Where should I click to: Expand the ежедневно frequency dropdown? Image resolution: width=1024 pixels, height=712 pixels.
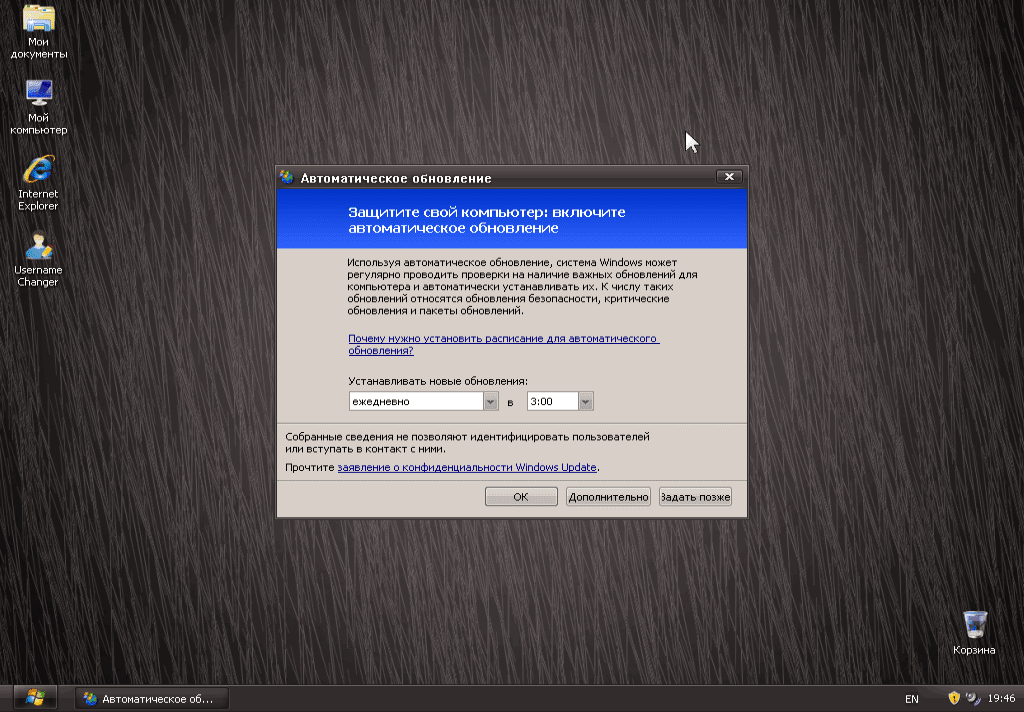click(x=490, y=401)
